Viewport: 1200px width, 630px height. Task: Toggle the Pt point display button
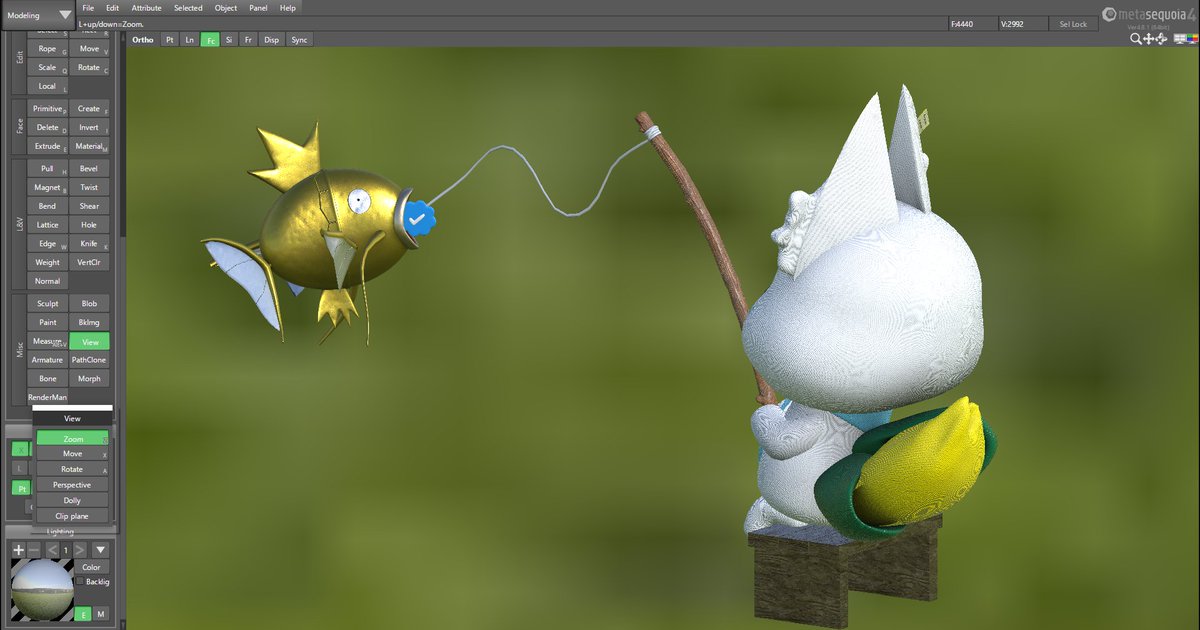click(x=169, y=39)
